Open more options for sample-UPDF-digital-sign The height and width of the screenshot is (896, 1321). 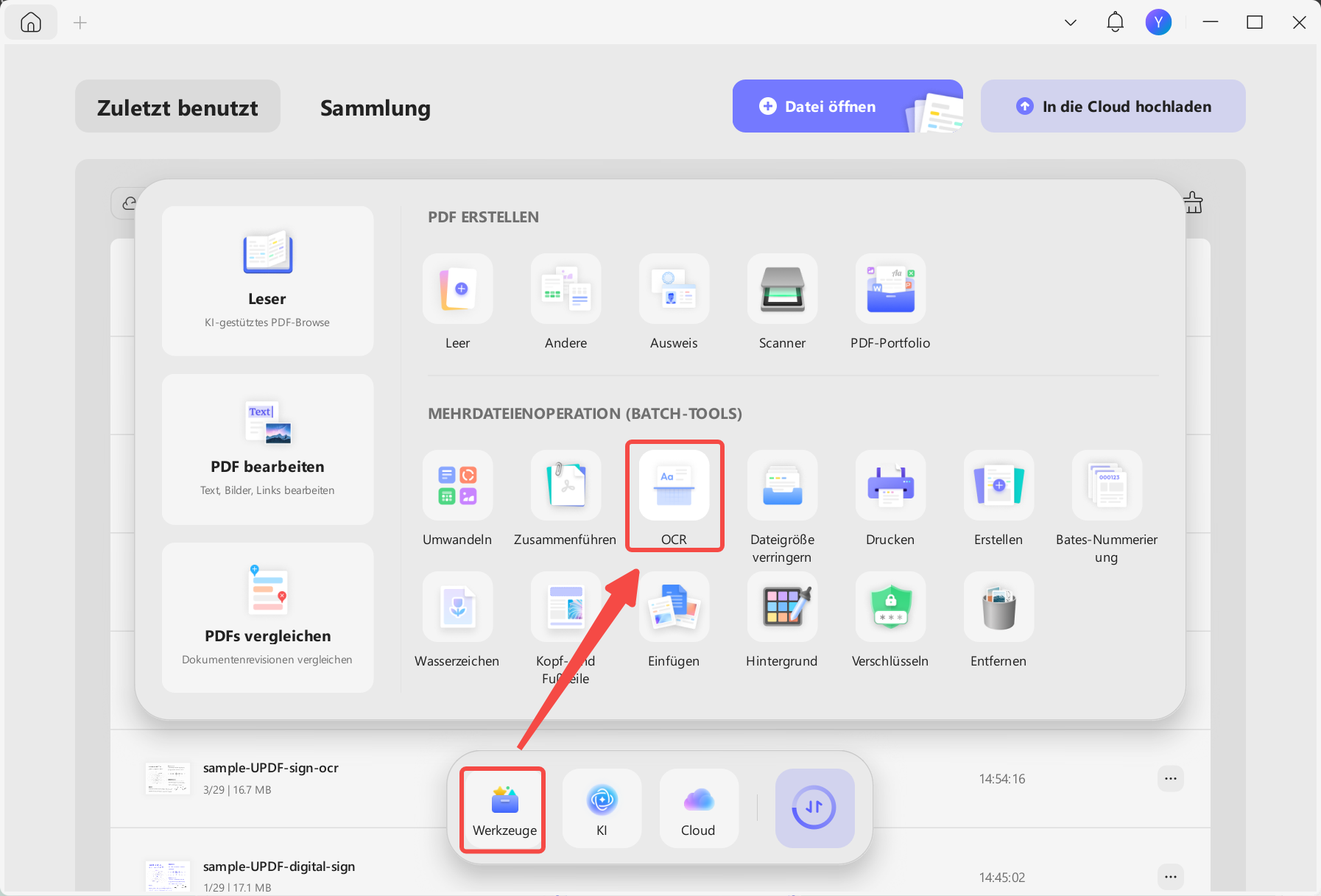(x=1171, y=876)
